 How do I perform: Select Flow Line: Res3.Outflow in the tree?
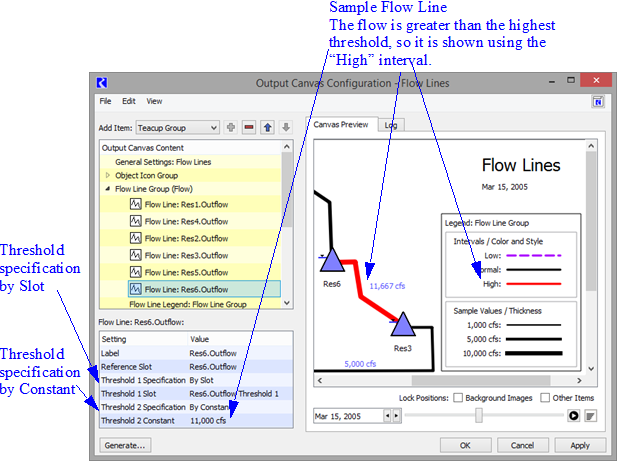point(186,255)
